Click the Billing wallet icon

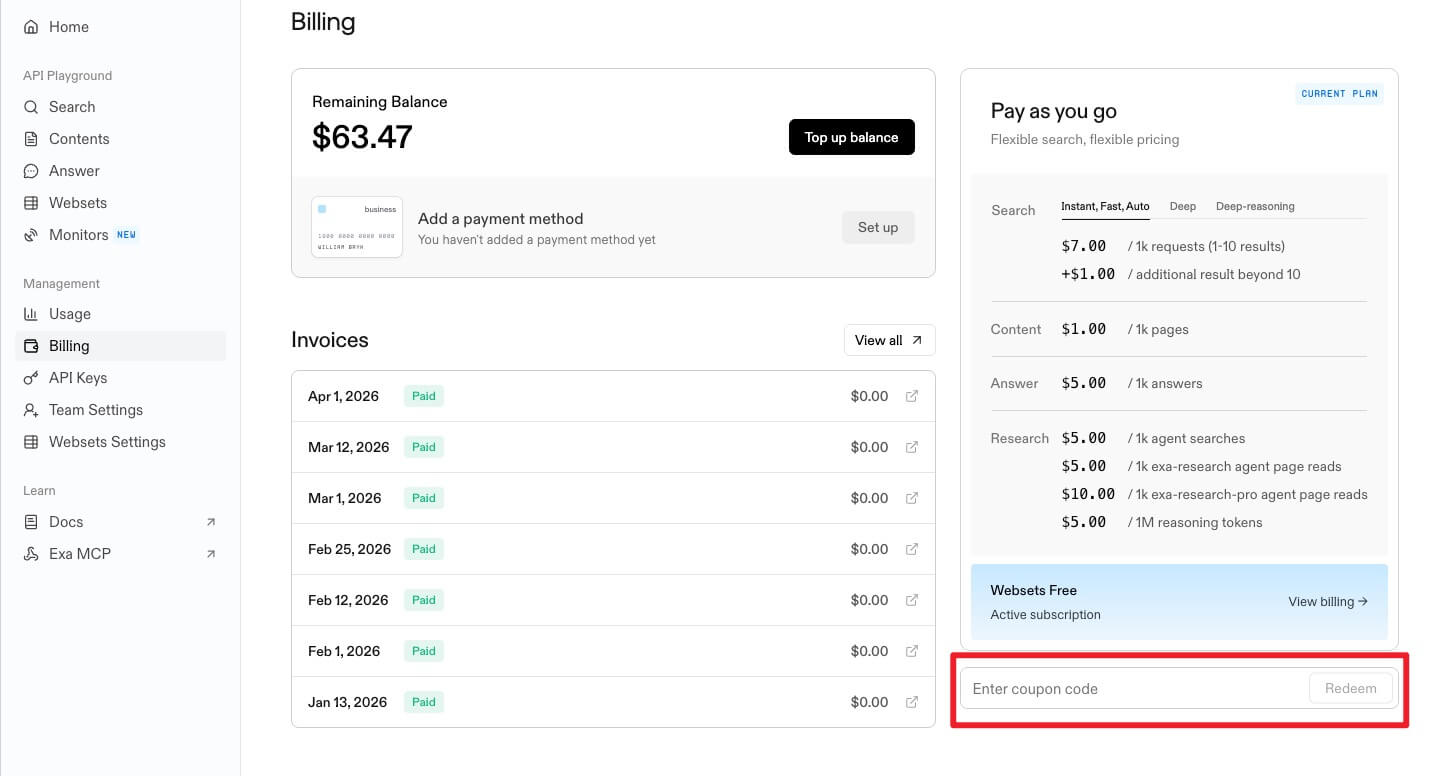(31, 346)
